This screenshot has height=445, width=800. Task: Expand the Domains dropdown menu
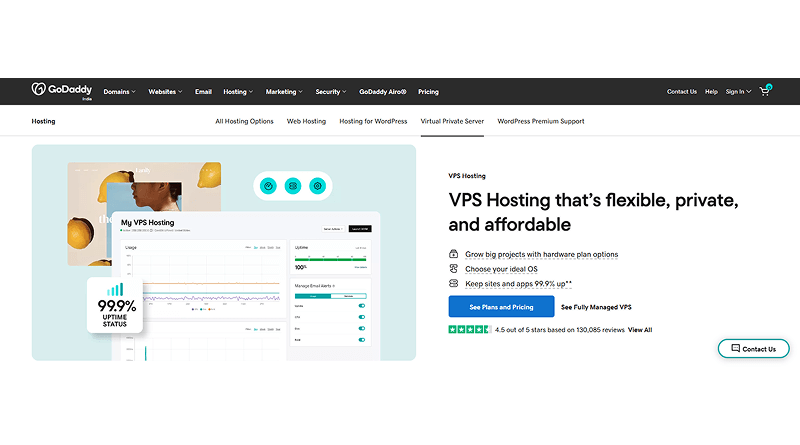[x=120, y=92]
